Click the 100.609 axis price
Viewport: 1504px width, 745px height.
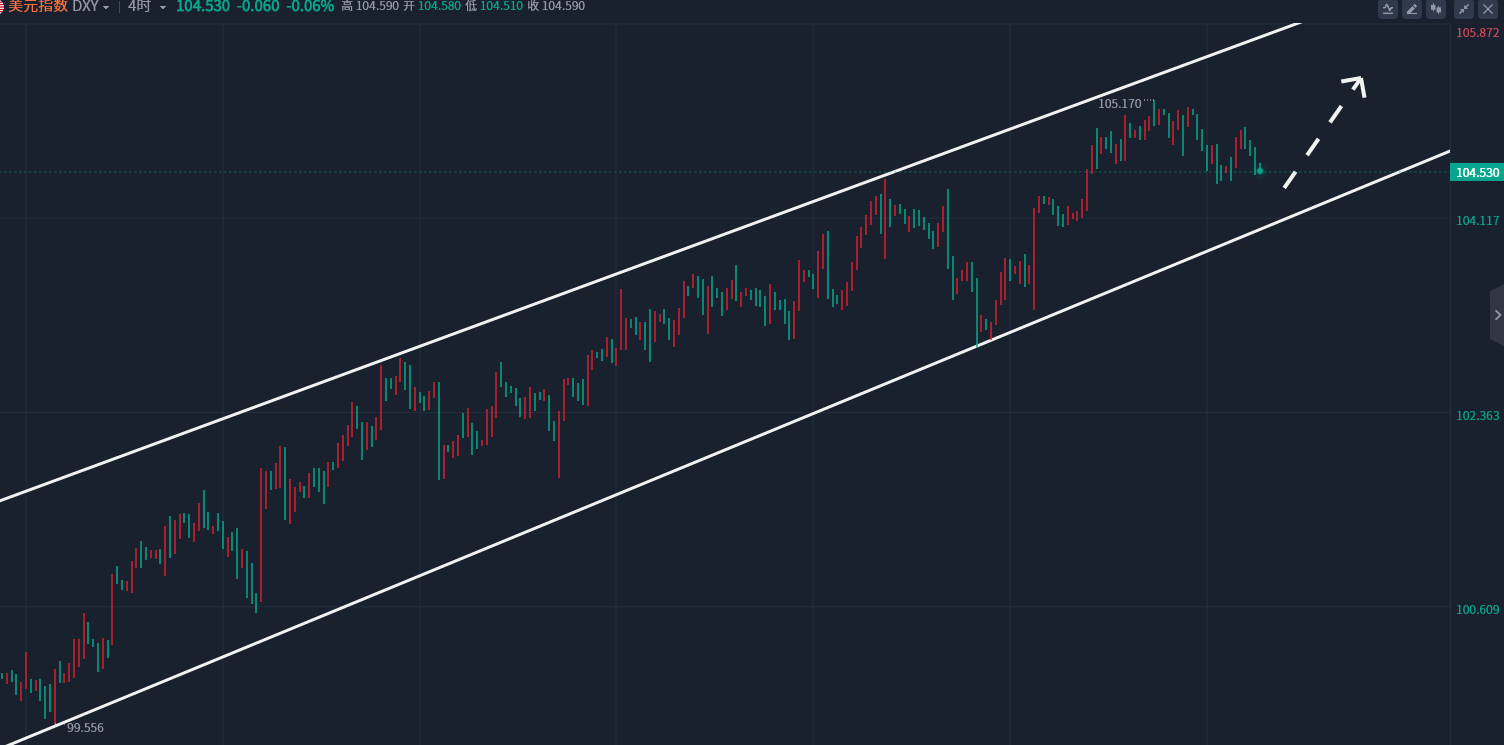[x=1477, y=610]
